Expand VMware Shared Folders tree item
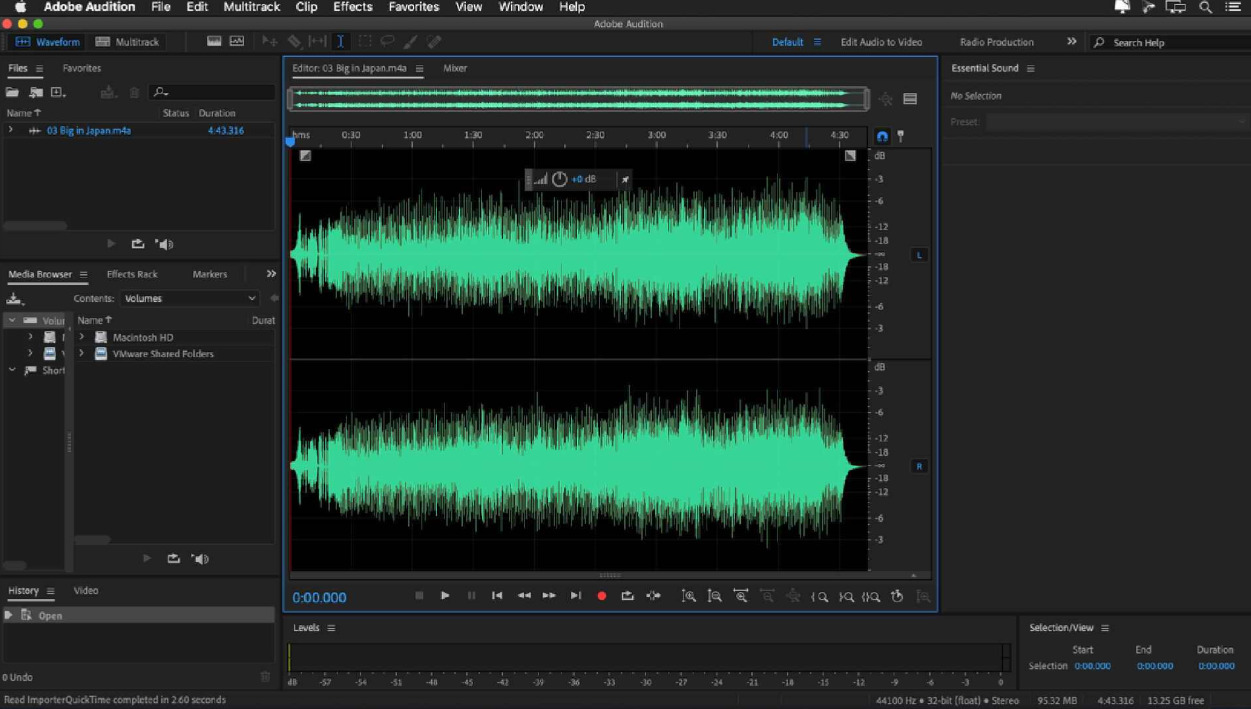The width and height of the screenshot is (1251, 709). [x=82, y=353]
